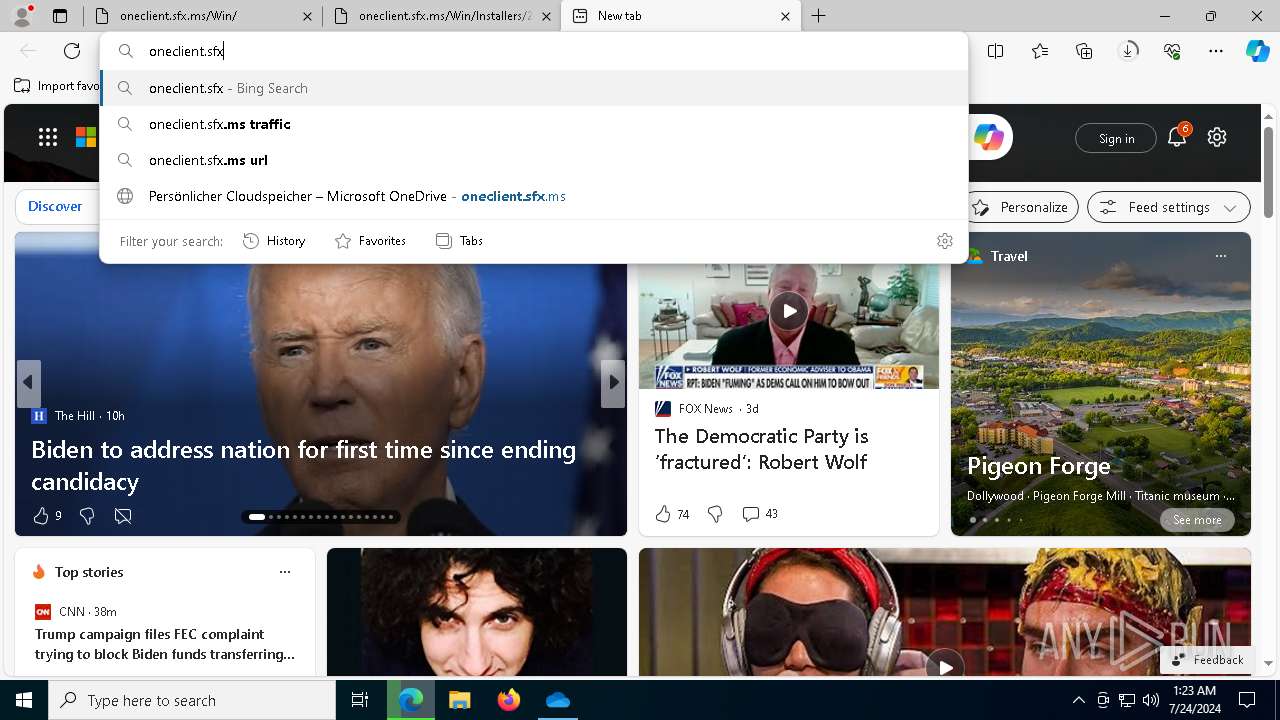The width and height of the screenshot is (1280, 720).
Task: Select the Discover feed tab
Action: point(55,206)
